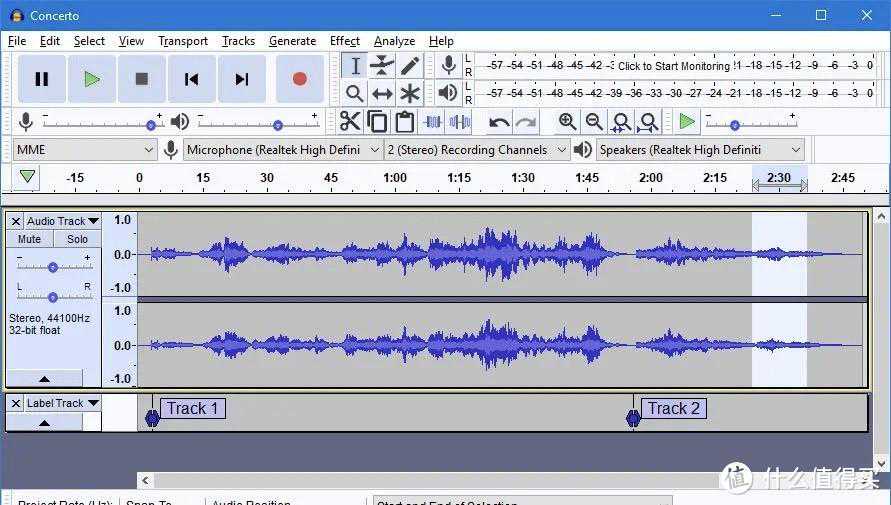The image size is (891, 505).
Task: Close the Audio Track with X
Action: pyautogui.click(x=16, y=221)
